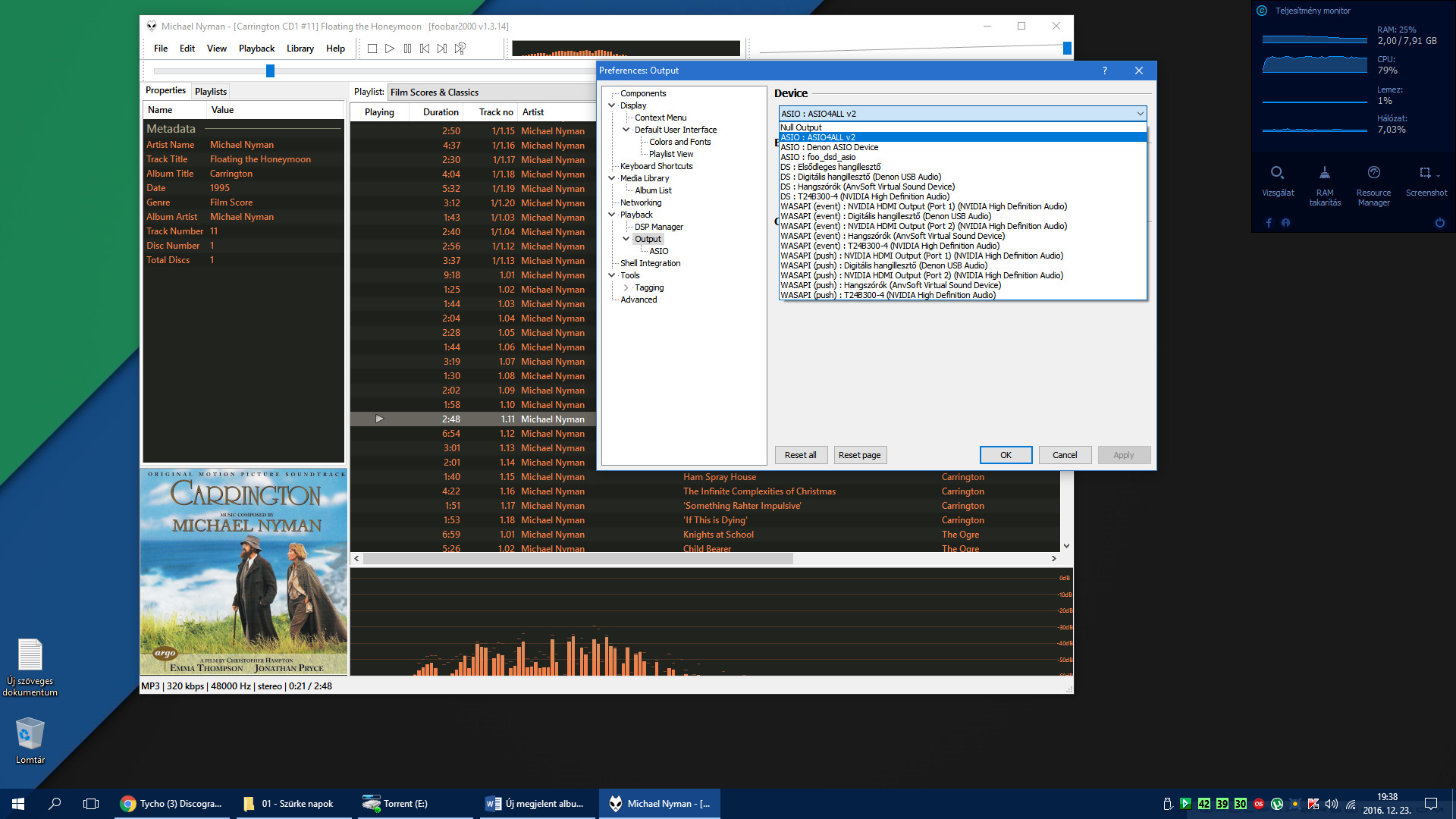Collapse the Media Library tree node
Screen dimensions: 1456x819
[x=612, y=178]
